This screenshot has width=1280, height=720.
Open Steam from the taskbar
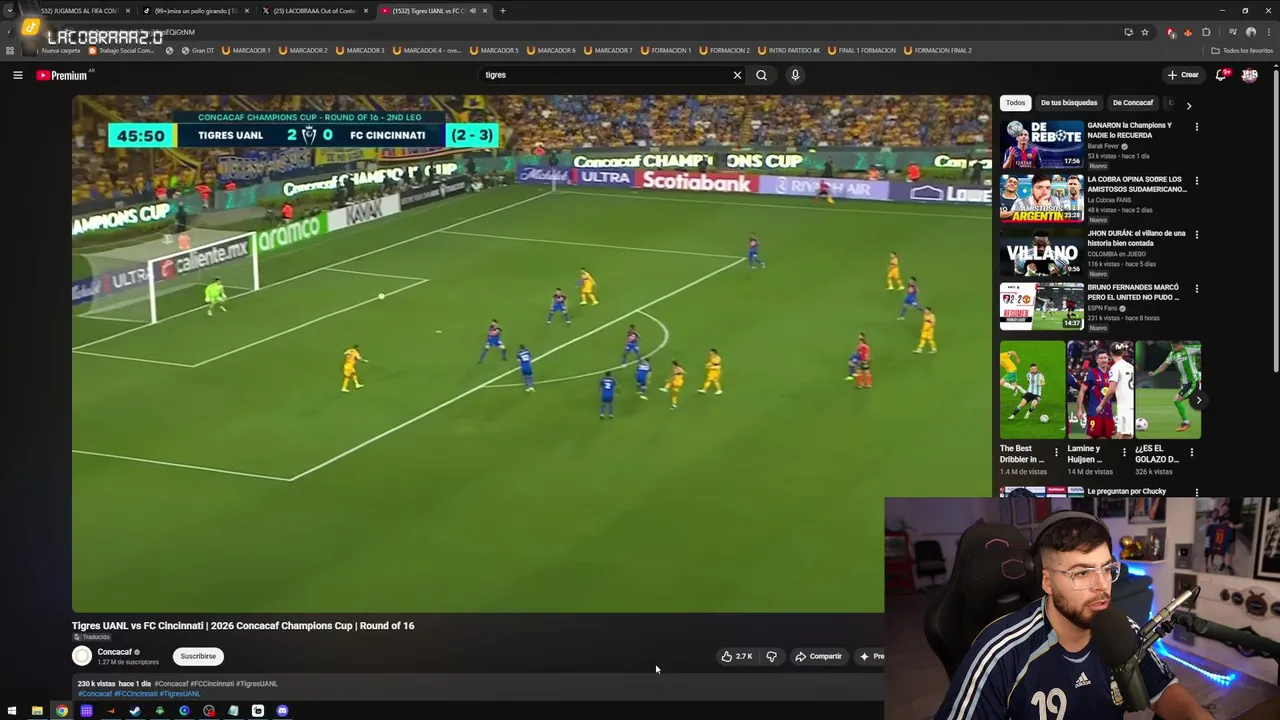(135, 711)
